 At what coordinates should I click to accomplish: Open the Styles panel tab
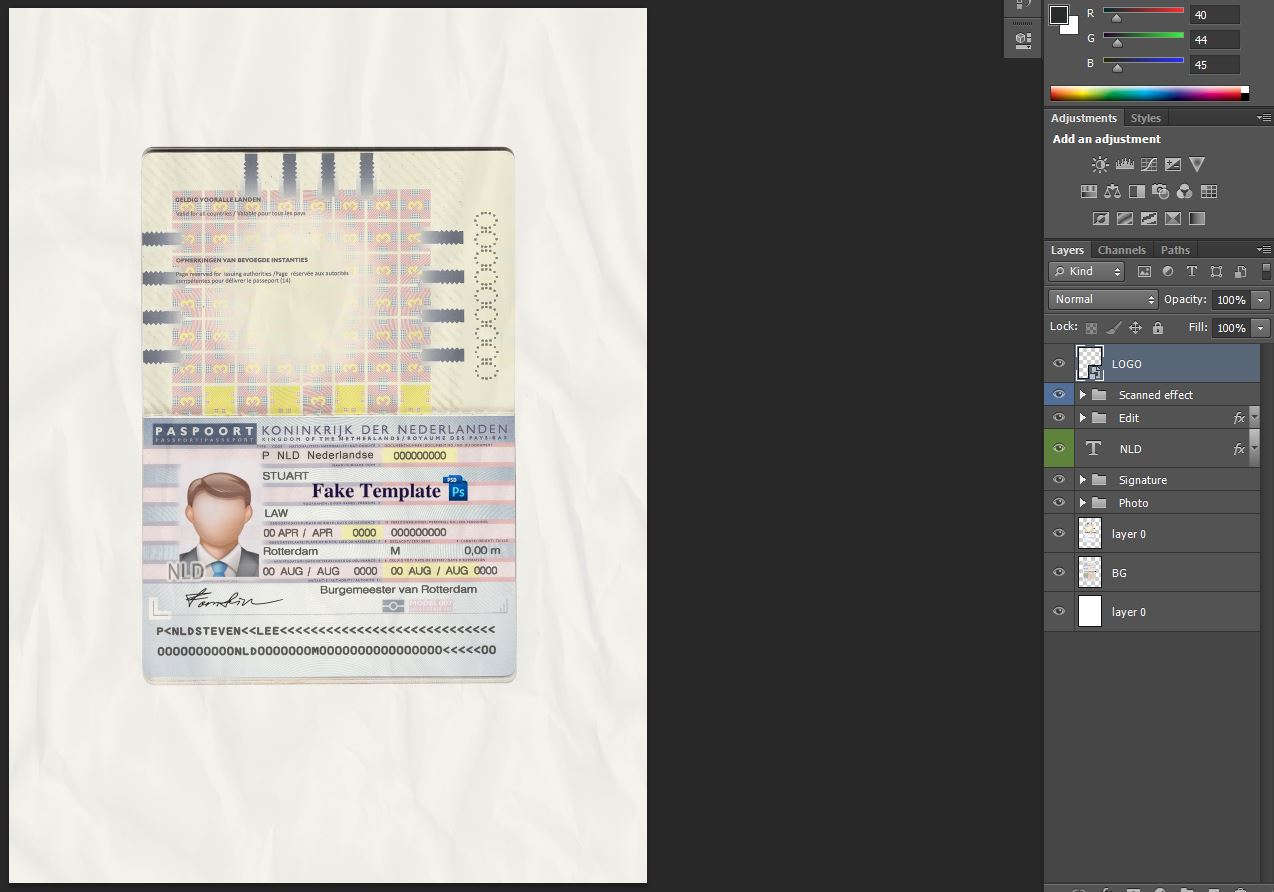coord(1145,117)
